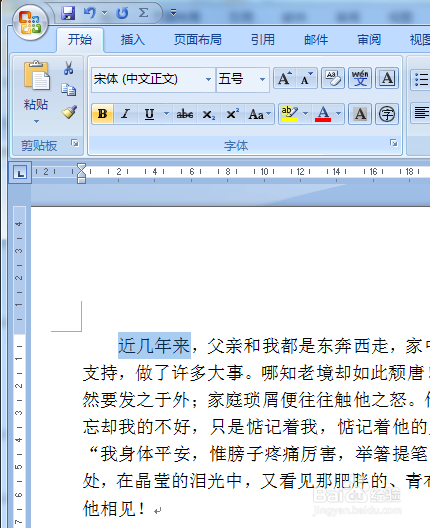This screenshot has width=430, height=528.
Task: Expand the font name dropdown arrow
Action: 209,79
